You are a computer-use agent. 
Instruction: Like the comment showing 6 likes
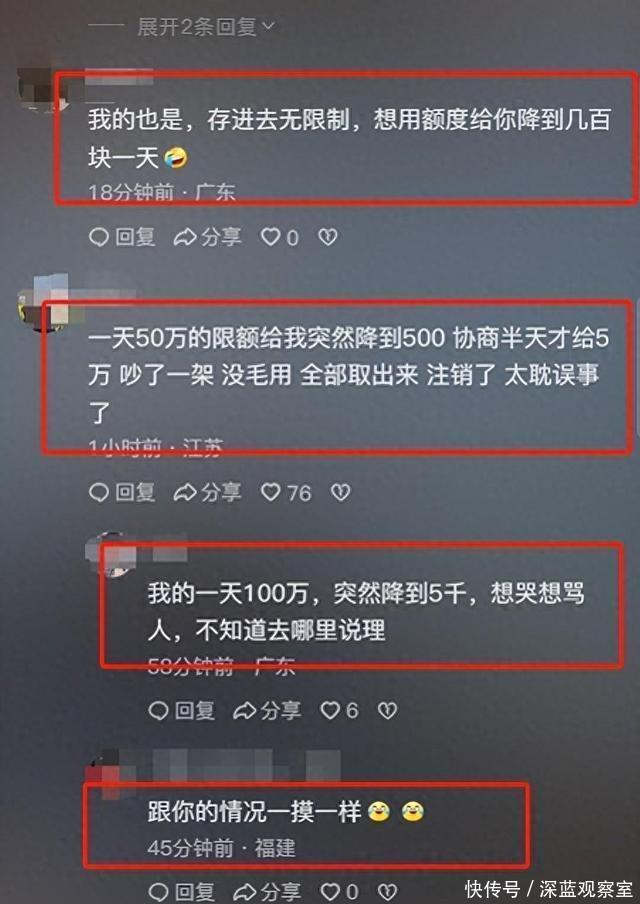(x=340, y=710)
